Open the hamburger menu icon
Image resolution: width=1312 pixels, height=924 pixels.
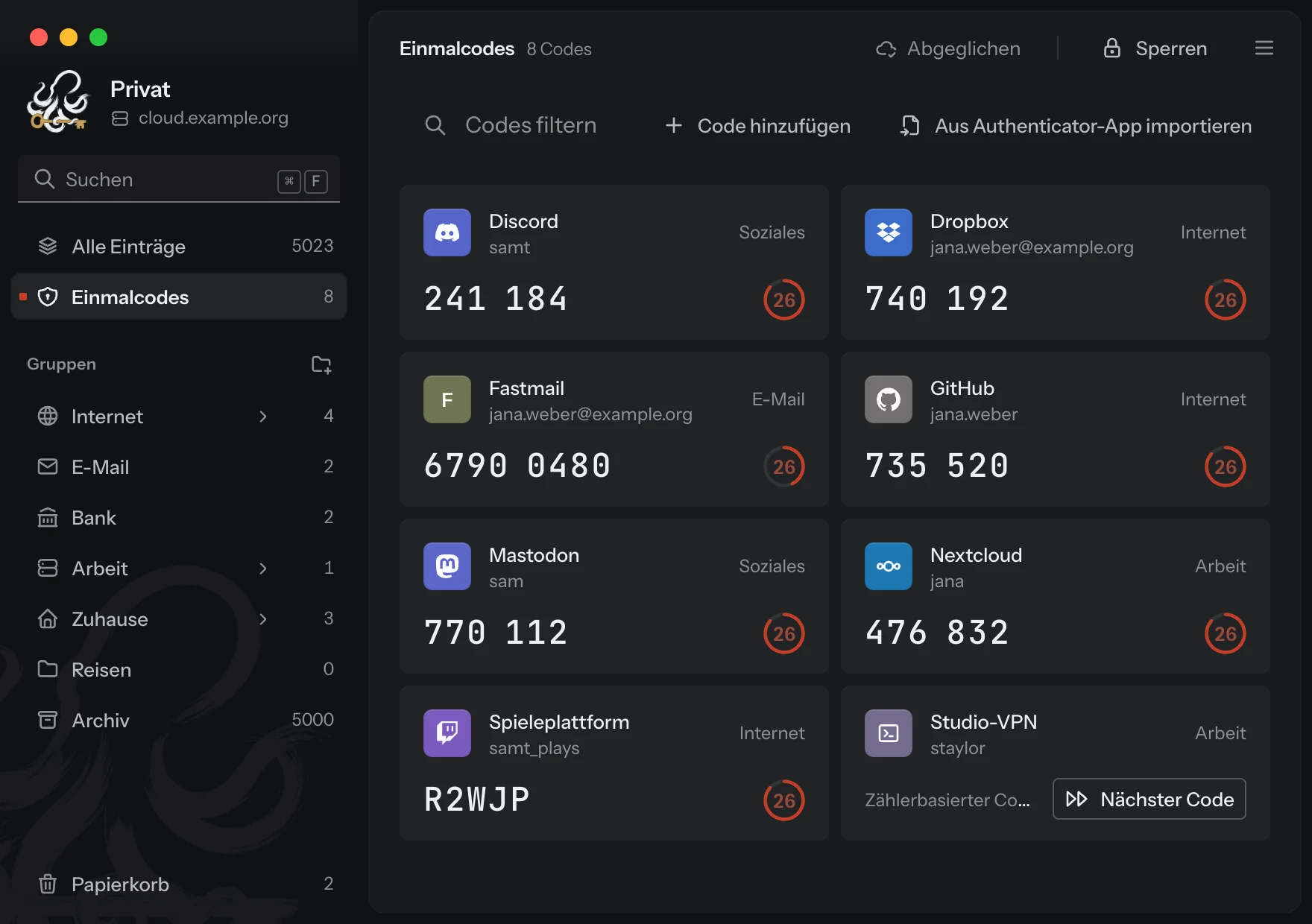pos(1264,48)
